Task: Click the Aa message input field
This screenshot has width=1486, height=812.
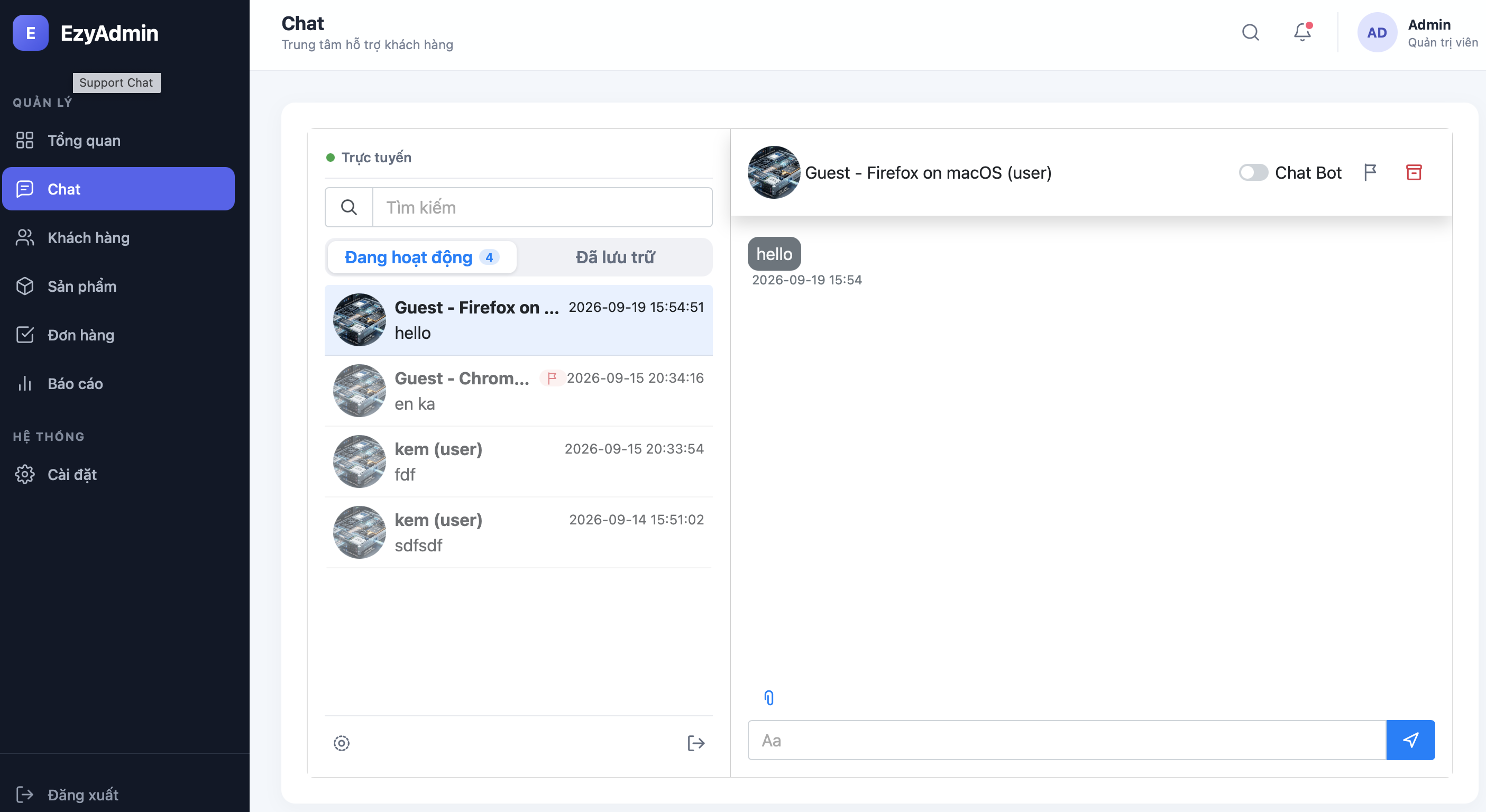Action: coord(1067,740)
